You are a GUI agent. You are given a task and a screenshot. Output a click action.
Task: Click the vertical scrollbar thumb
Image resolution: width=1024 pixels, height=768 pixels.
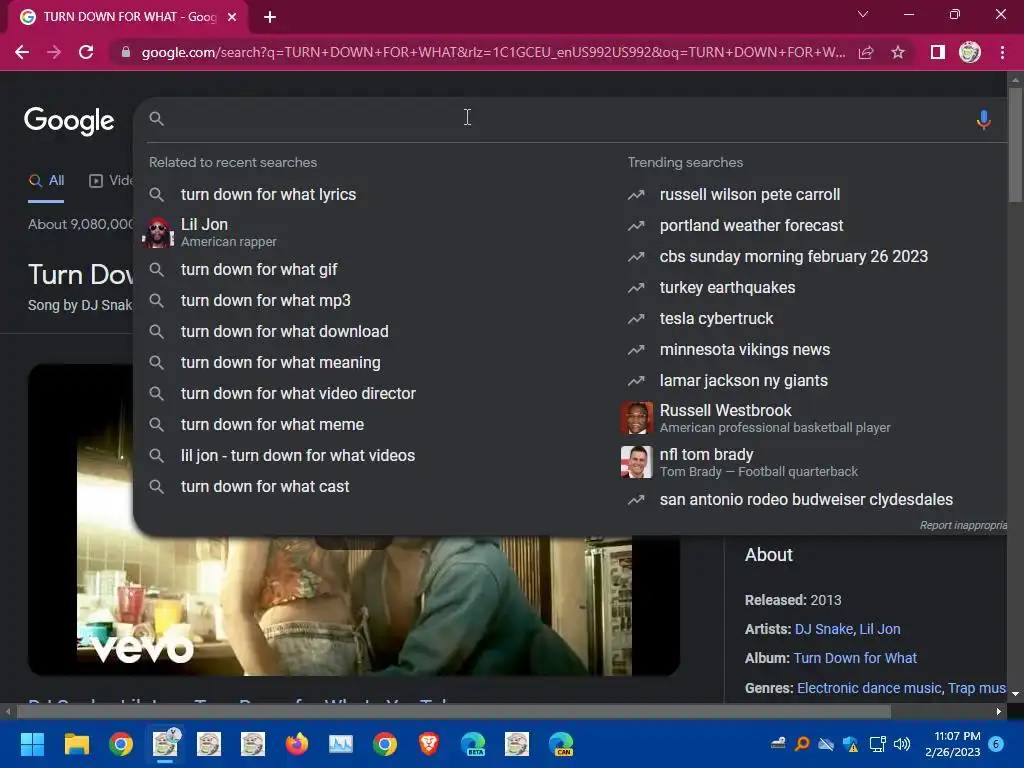point(1015,145)
